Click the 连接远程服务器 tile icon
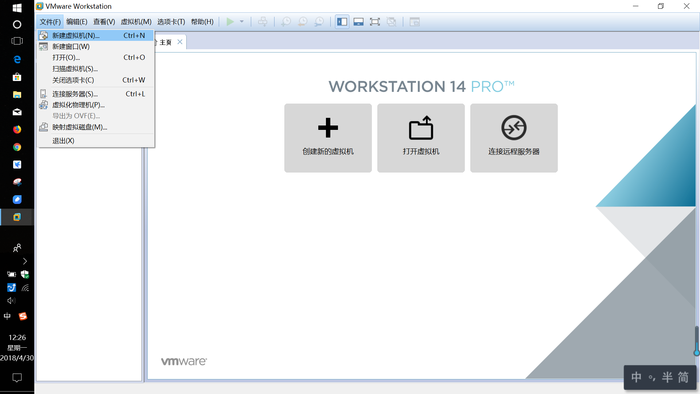The image size is (700, 394). pyautogui.click(x=514, y=128)
